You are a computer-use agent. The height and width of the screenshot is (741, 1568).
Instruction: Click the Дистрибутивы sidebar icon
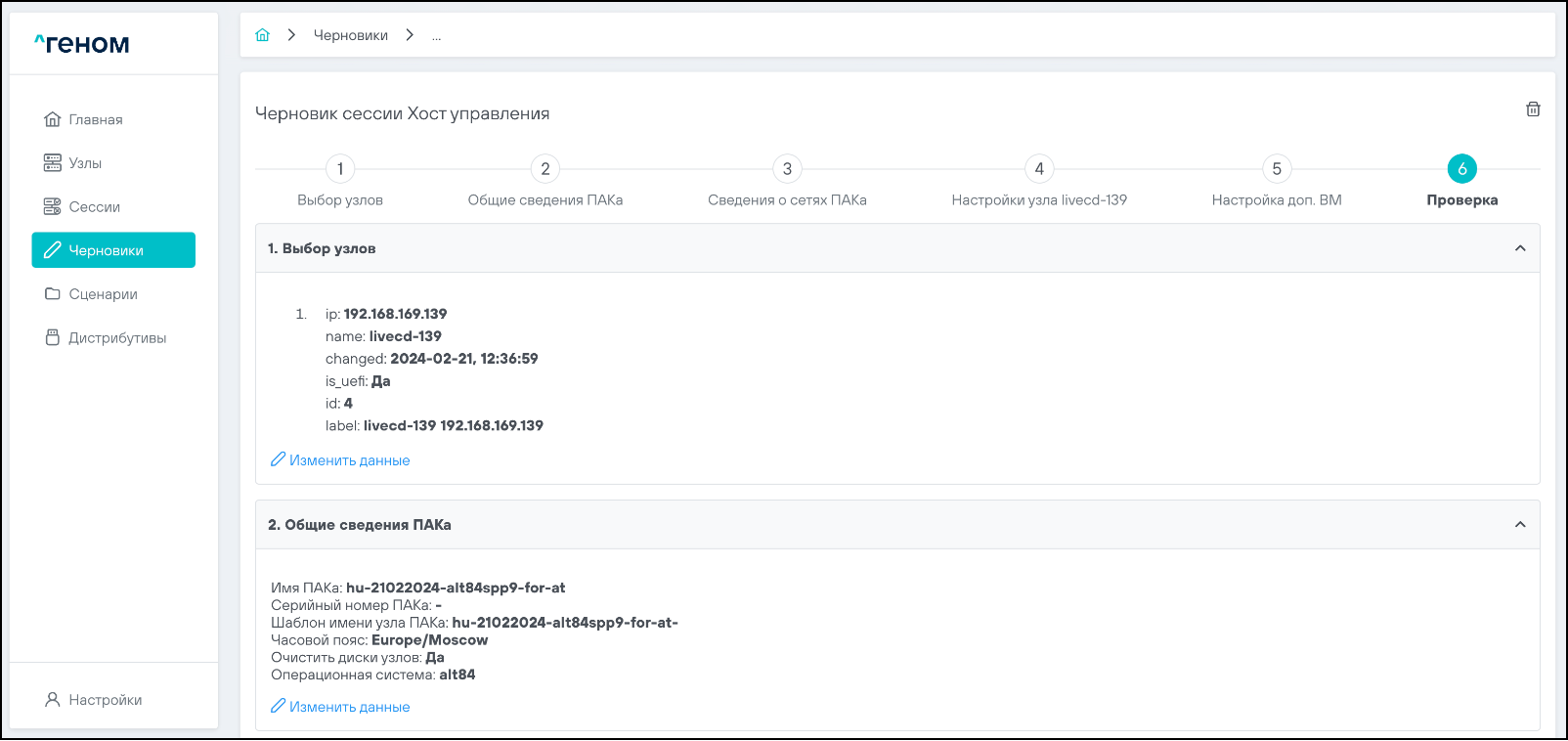coord(53,338)
